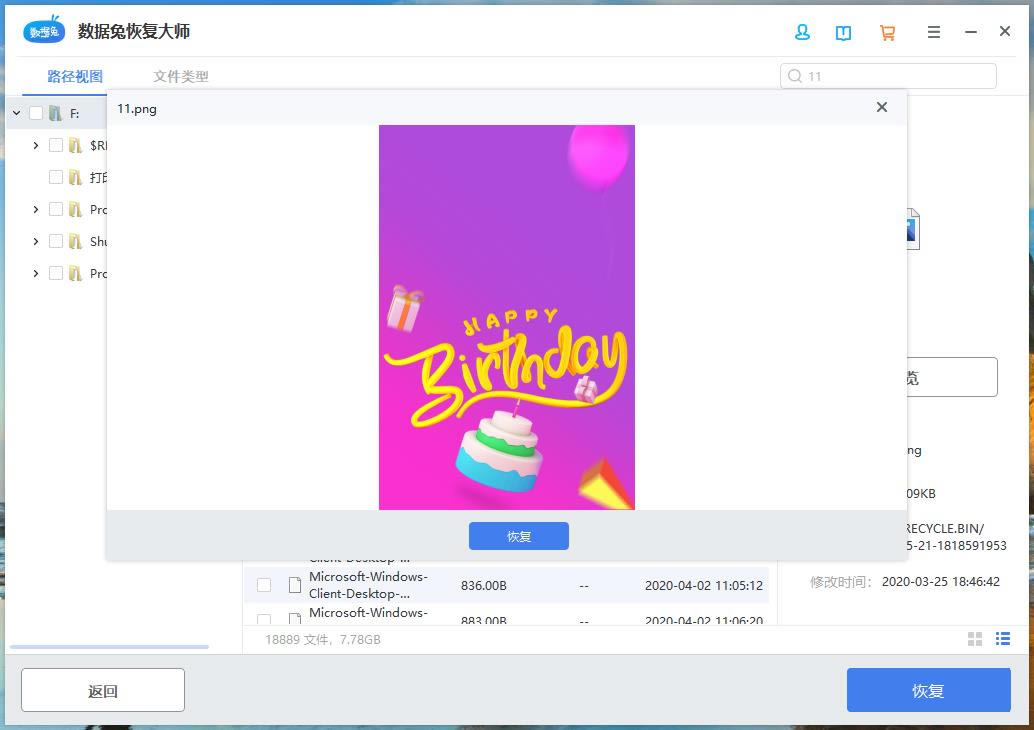Switch to the 路径视图 tab
Viewport: 1034px width, 730px height.
(75, 76)
